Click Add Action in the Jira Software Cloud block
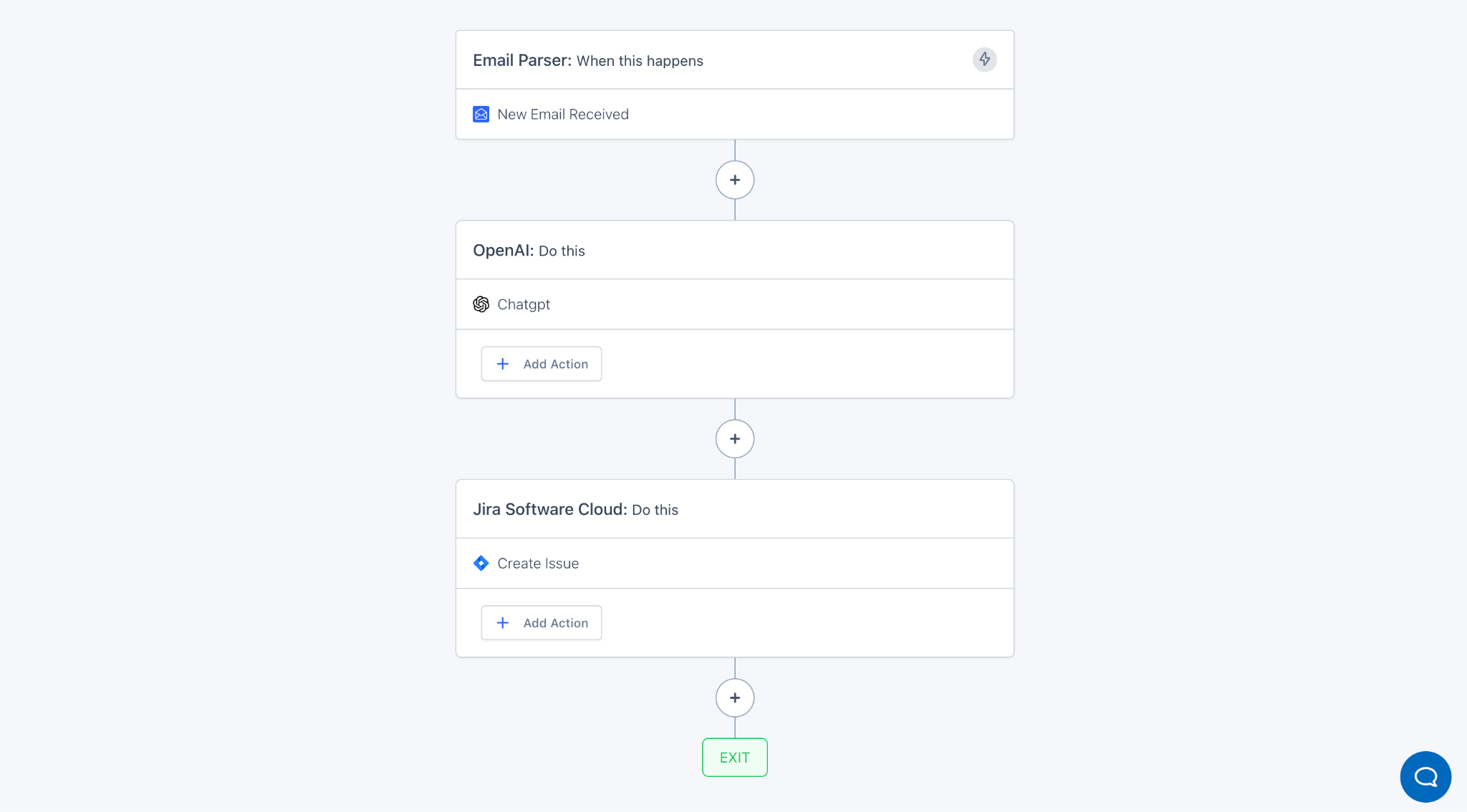 click(x=541, y=622)
